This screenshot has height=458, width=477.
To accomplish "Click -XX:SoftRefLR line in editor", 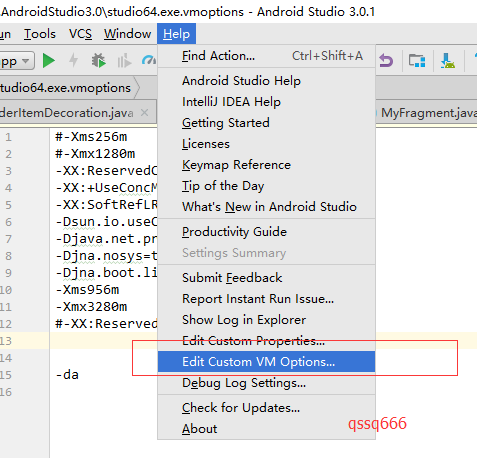I will click(x=106, y=205).
